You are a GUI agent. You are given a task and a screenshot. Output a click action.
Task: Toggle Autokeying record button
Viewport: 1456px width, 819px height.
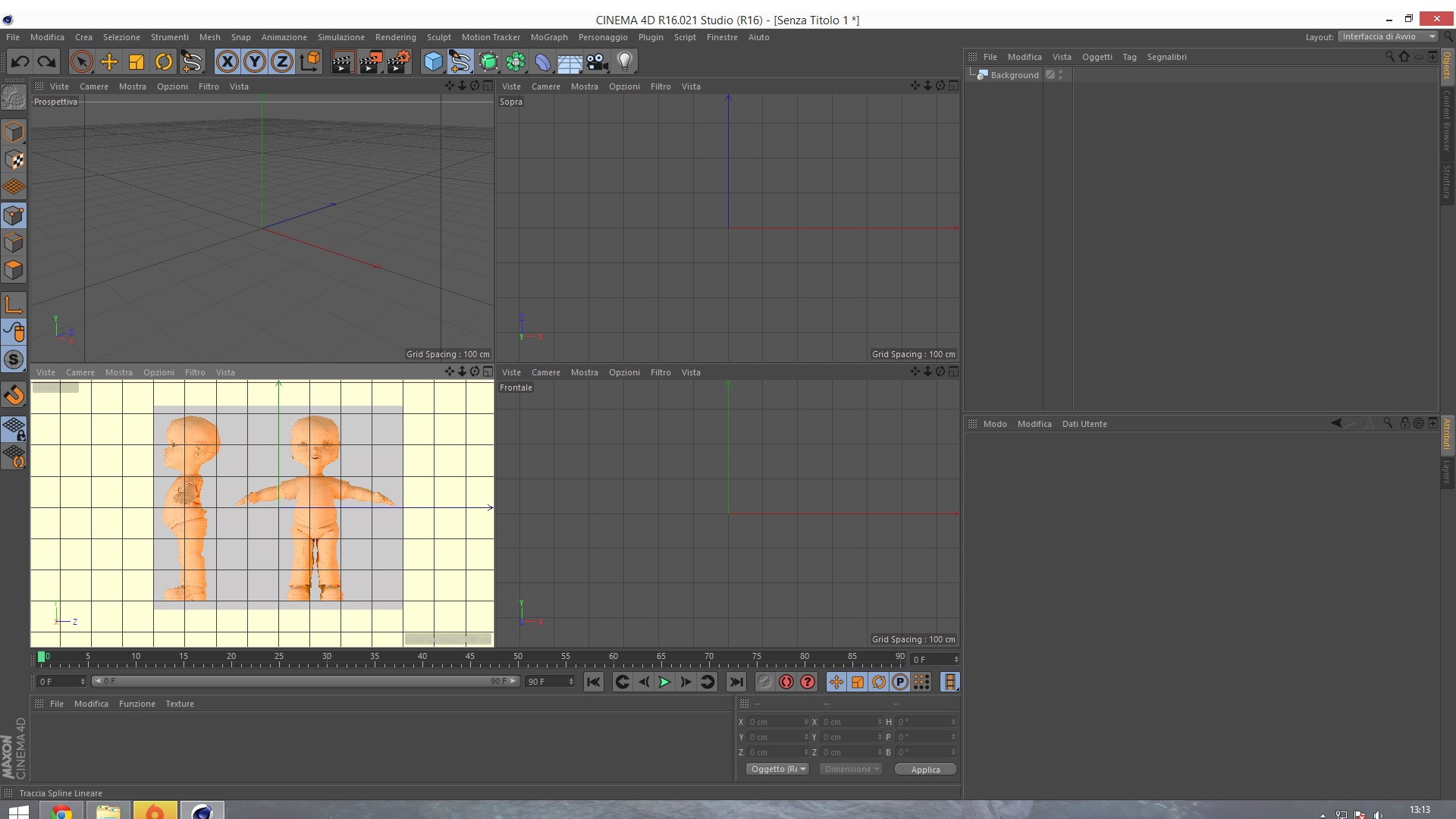pos(786,682)
